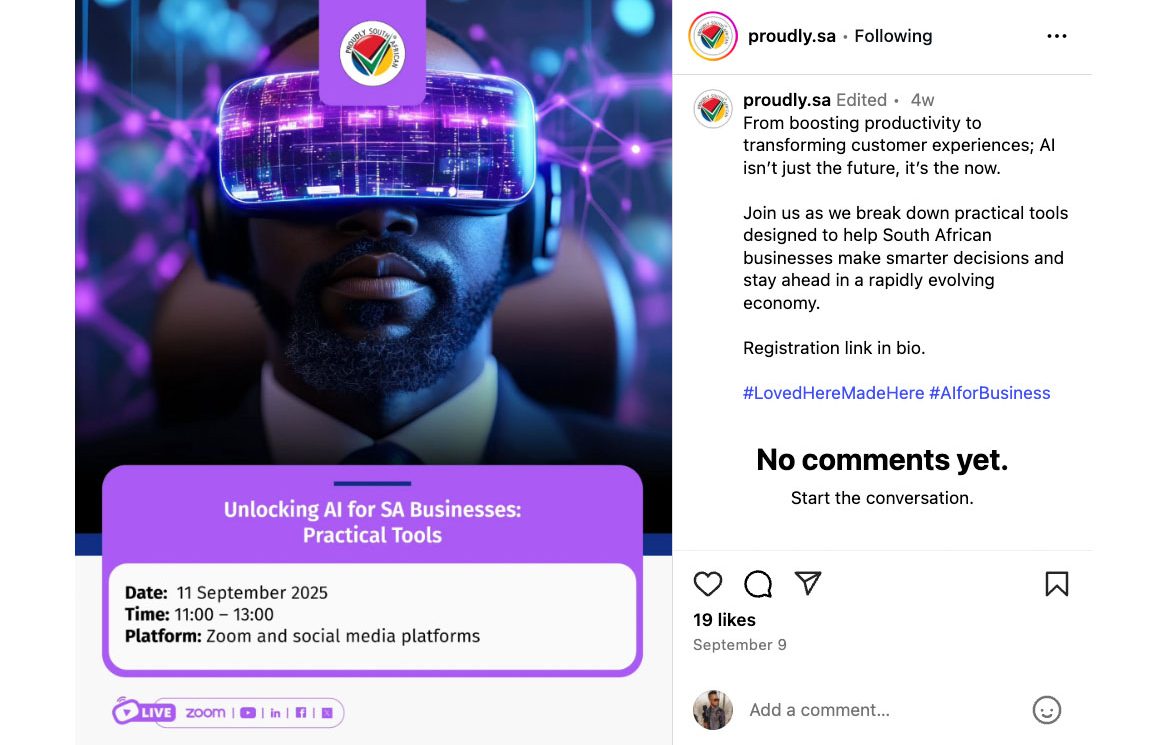
Task: Like the post with the heart icon
Action: click(x=707, y=584)
